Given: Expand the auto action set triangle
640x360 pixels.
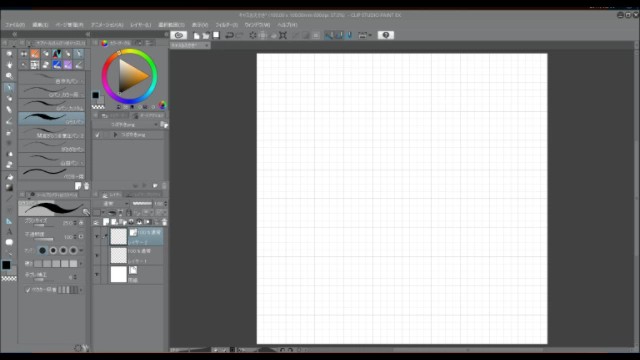Looking at the screenshot, I should (x=115, y=135).
